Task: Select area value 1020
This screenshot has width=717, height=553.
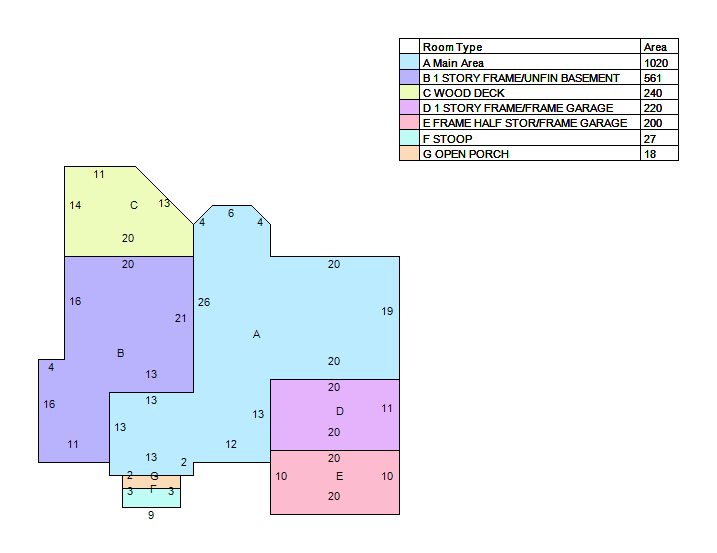Action: point(656,63)
